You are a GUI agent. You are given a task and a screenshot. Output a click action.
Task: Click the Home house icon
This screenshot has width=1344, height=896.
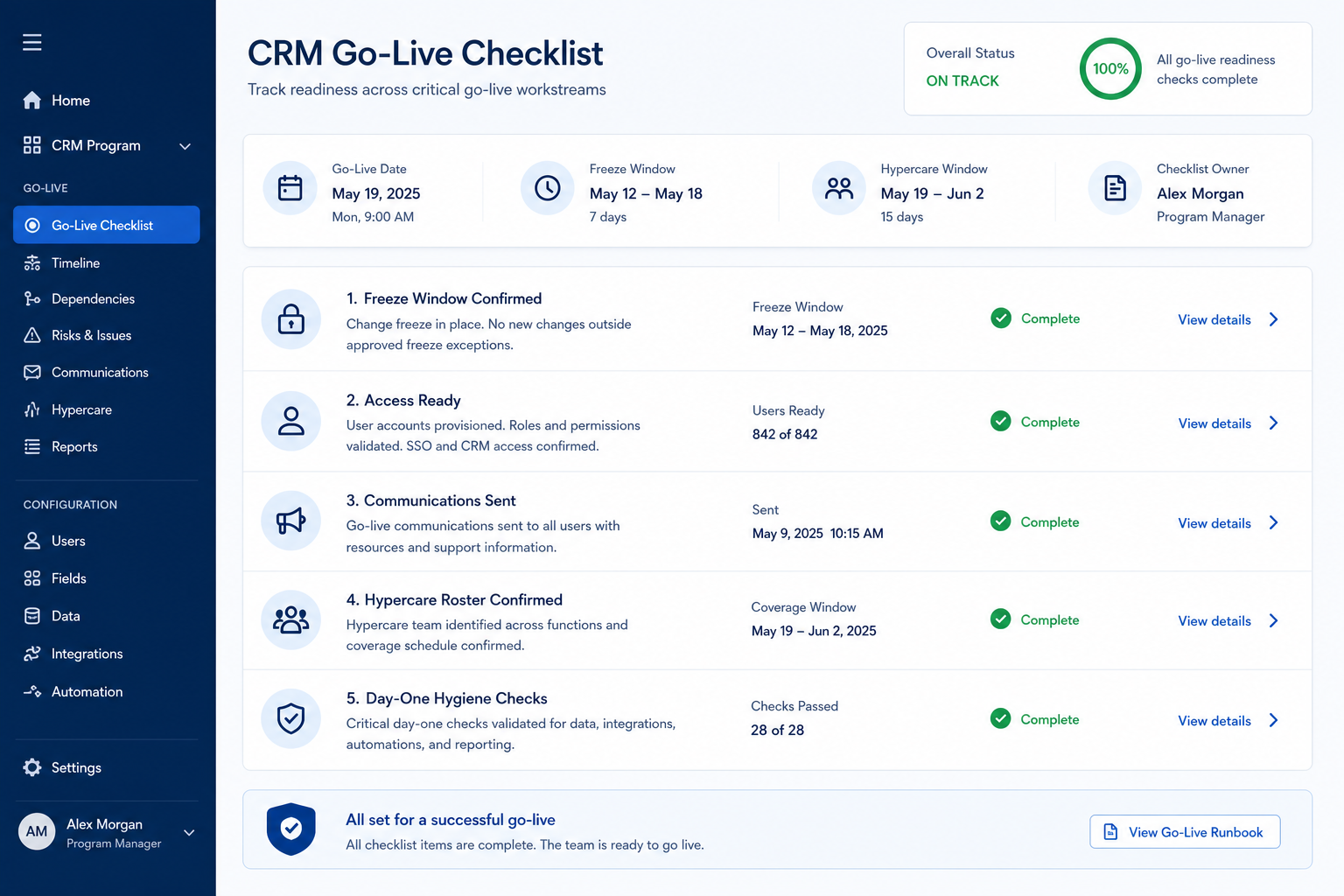[x=32, y=101]
